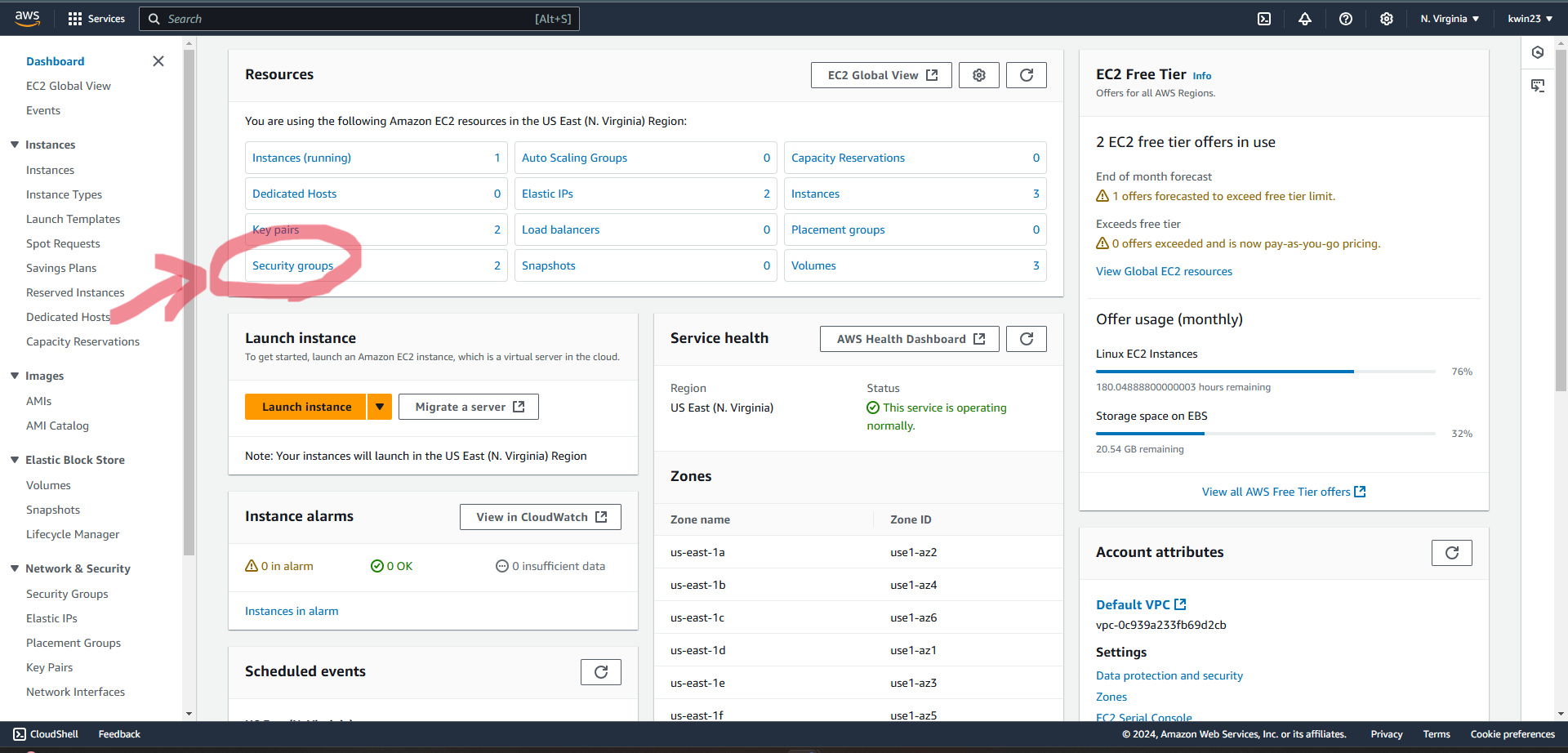The width and height of the screenshot is (1568, 753).
Task: Click the AWS logo home icon
Action: pos(27,18)
